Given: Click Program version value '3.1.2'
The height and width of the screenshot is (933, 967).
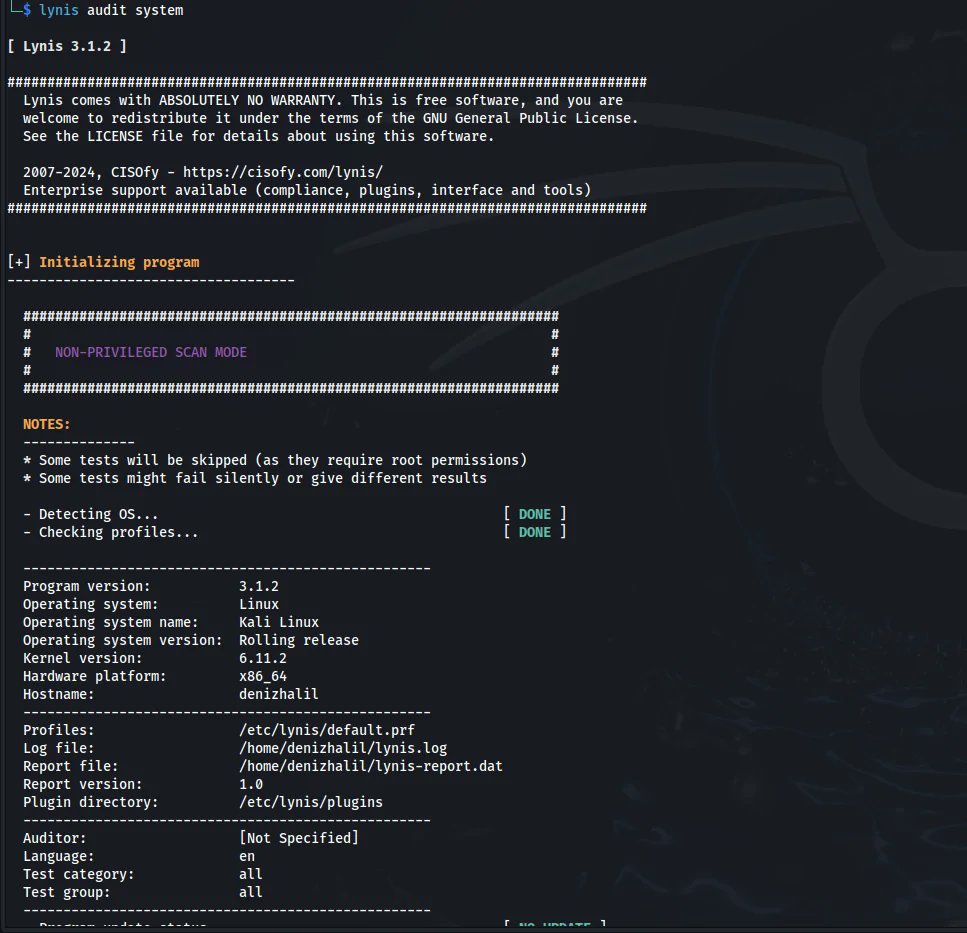Looking at the screenshot, I should [259, 586].
